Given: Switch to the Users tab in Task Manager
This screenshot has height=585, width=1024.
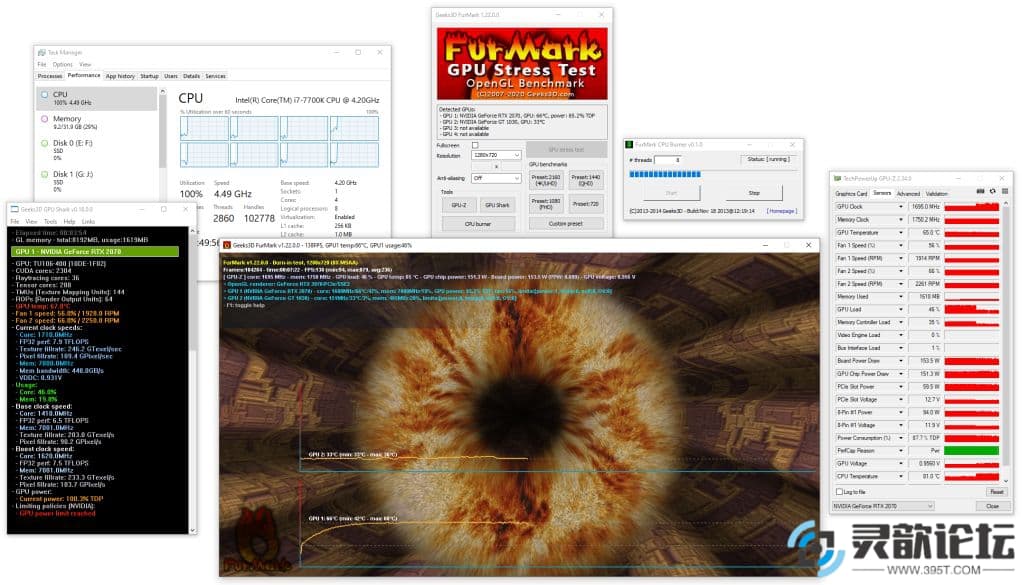Looking at the screenshot, I should [171, 76].
